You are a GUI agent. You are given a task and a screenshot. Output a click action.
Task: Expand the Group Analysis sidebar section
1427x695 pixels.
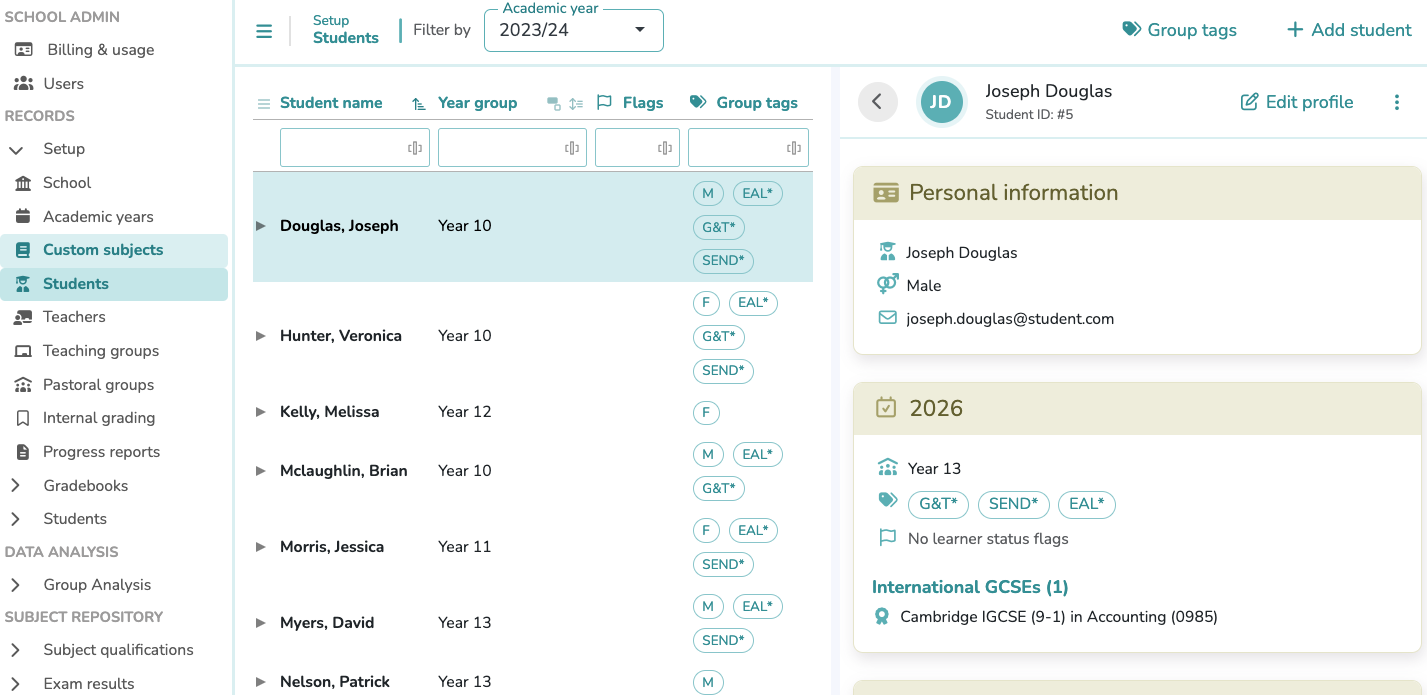pyautogui.click(x=16, y=585)
